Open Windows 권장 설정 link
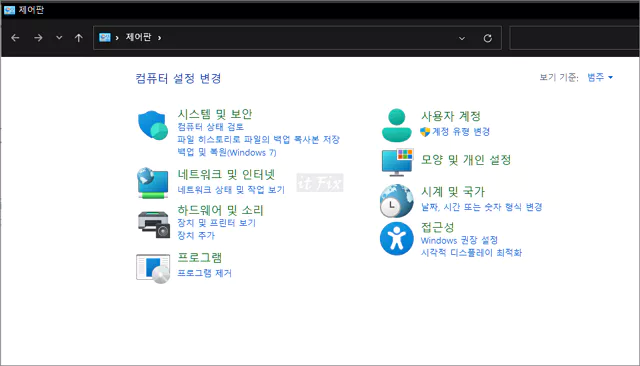 [x=459, y=240]
